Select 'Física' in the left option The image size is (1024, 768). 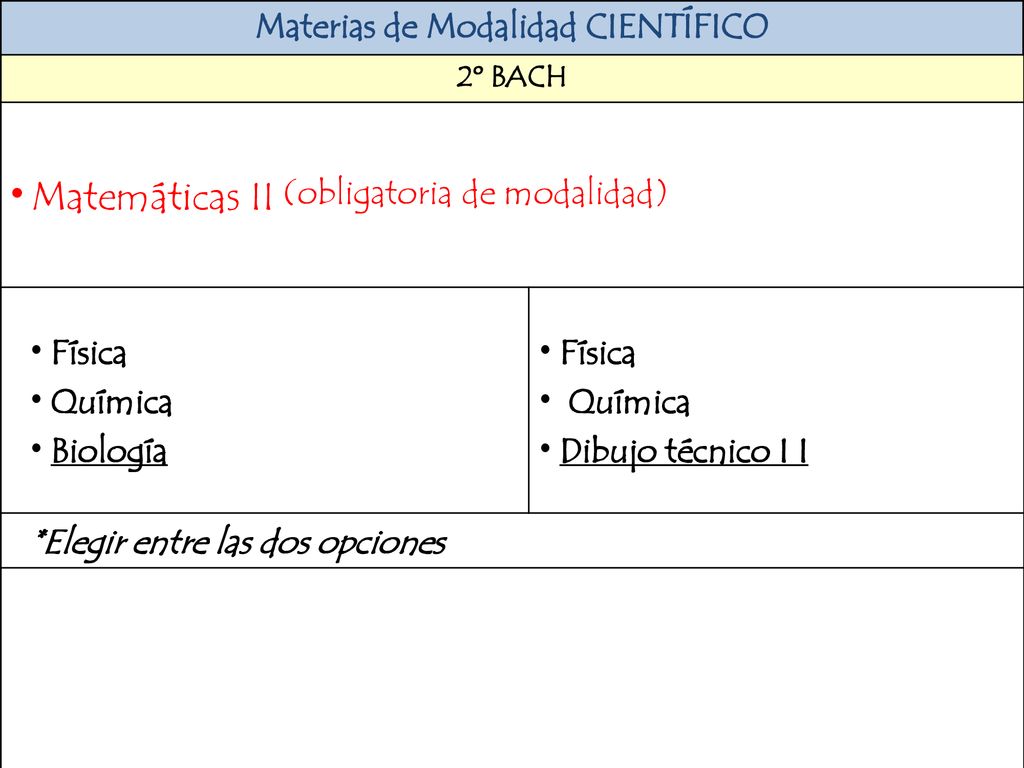click(x=89, y=353)
